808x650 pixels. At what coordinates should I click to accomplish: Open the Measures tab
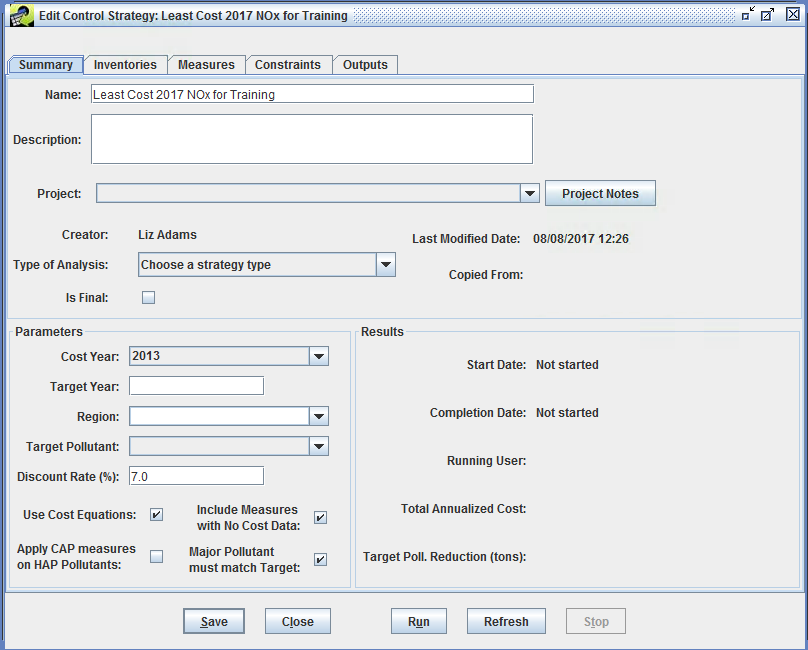pos(206,64)
